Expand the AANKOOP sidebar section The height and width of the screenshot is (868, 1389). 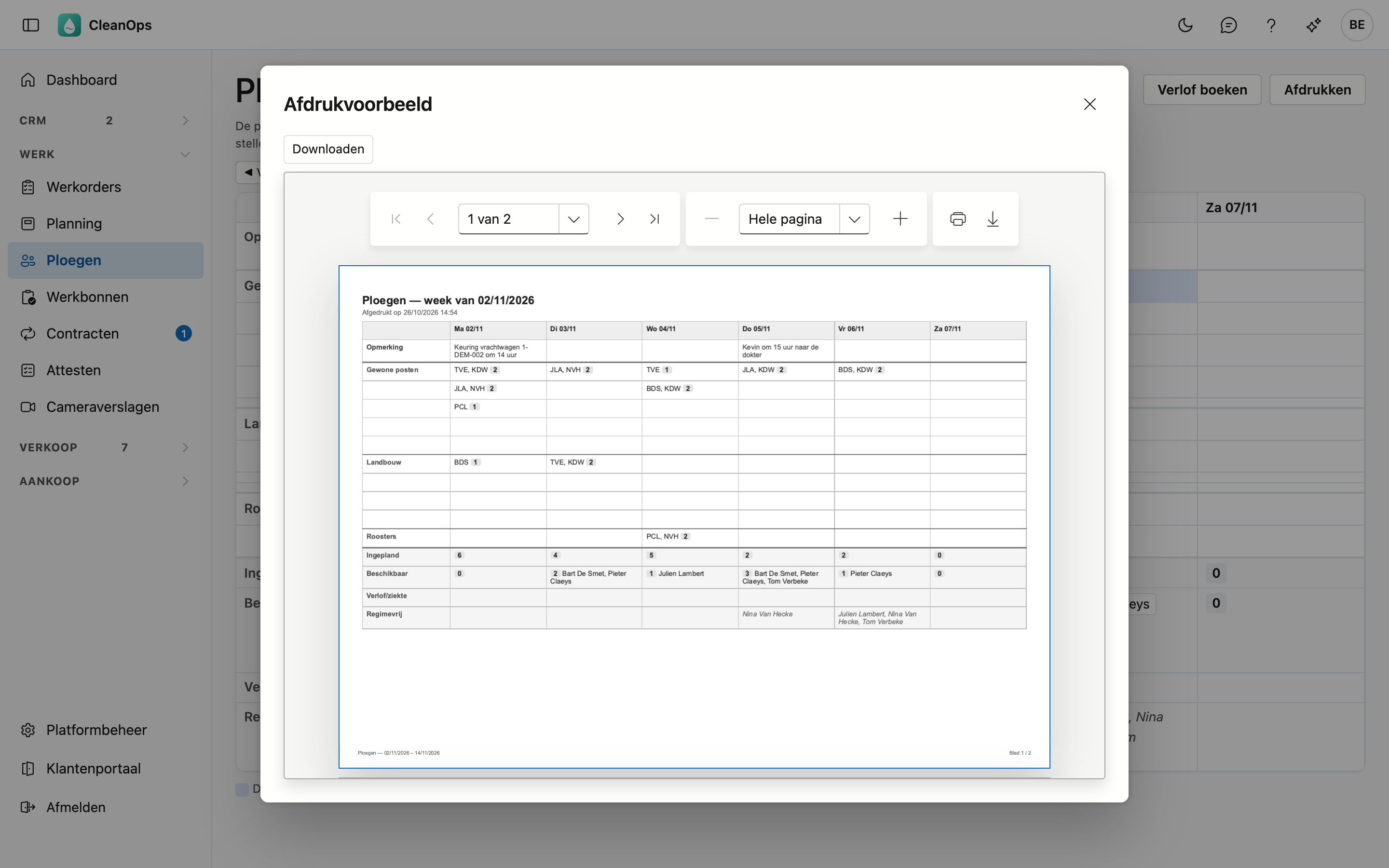tap(106, 481)
